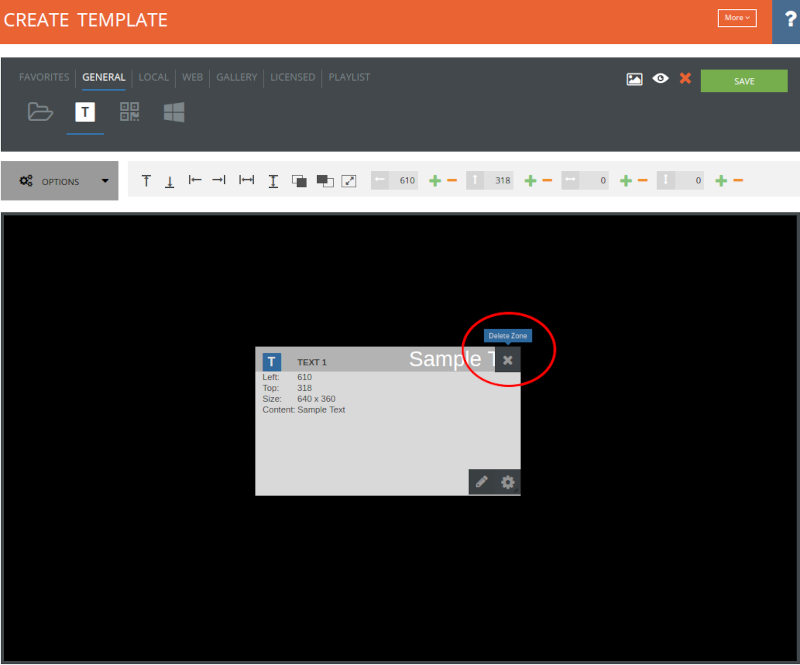The height and width of the screenshot is (665, 800).
Task: Save the template
Action: pyautogui.click(x=744, y=81)
